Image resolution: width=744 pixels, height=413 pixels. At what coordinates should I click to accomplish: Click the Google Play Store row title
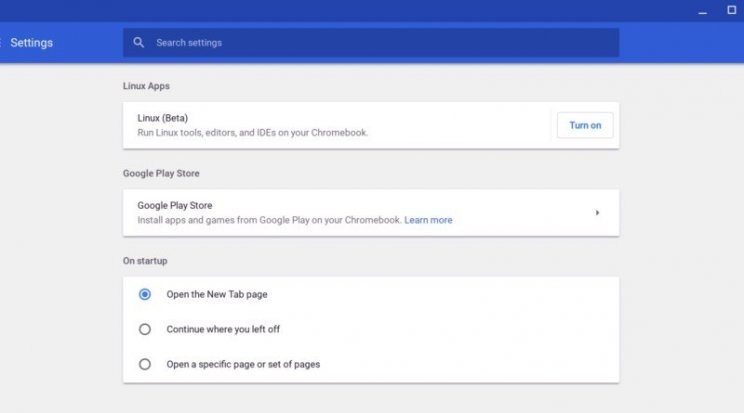[175, 205]
